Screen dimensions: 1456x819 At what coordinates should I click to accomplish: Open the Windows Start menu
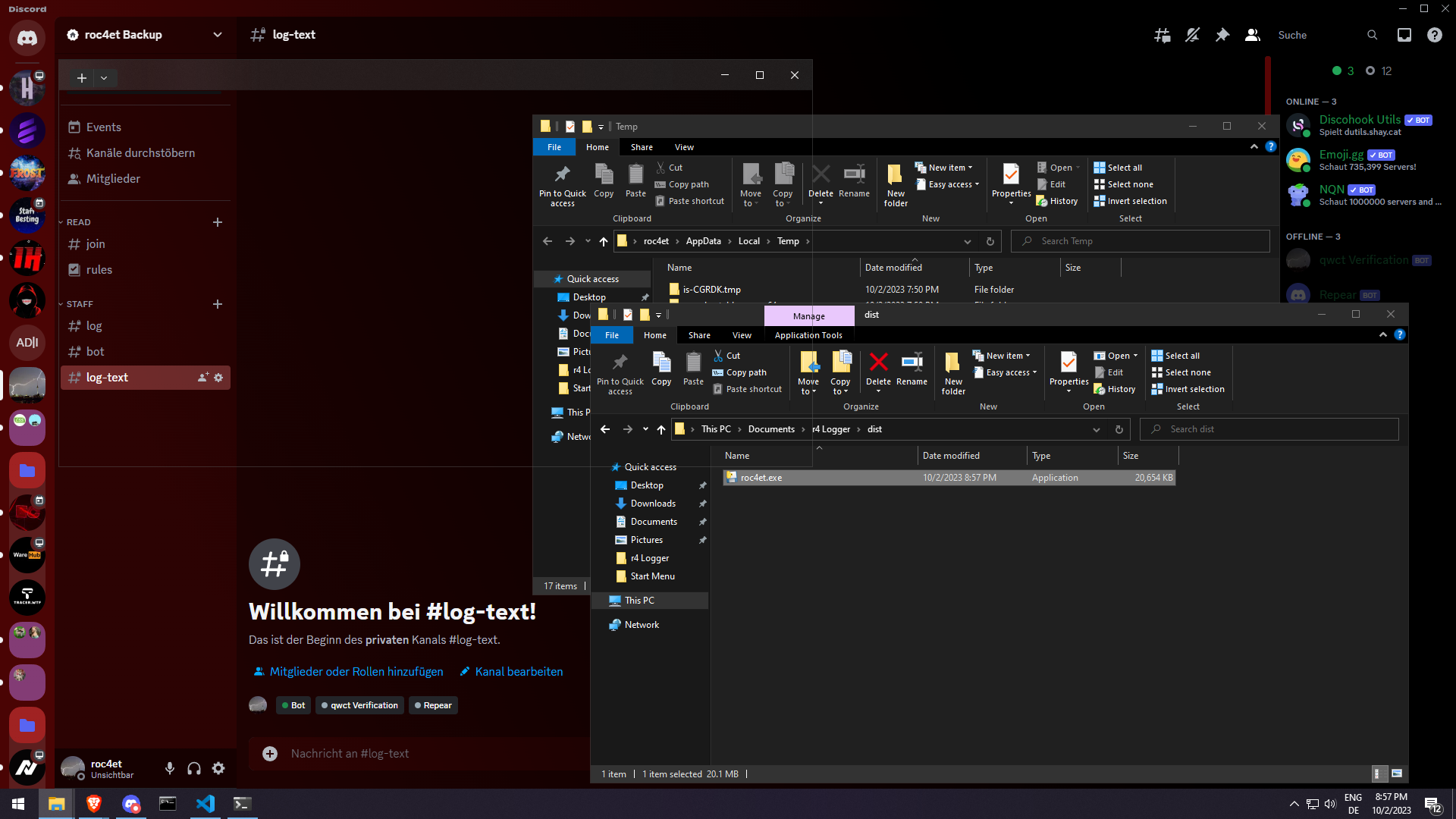tap(18, 804)
